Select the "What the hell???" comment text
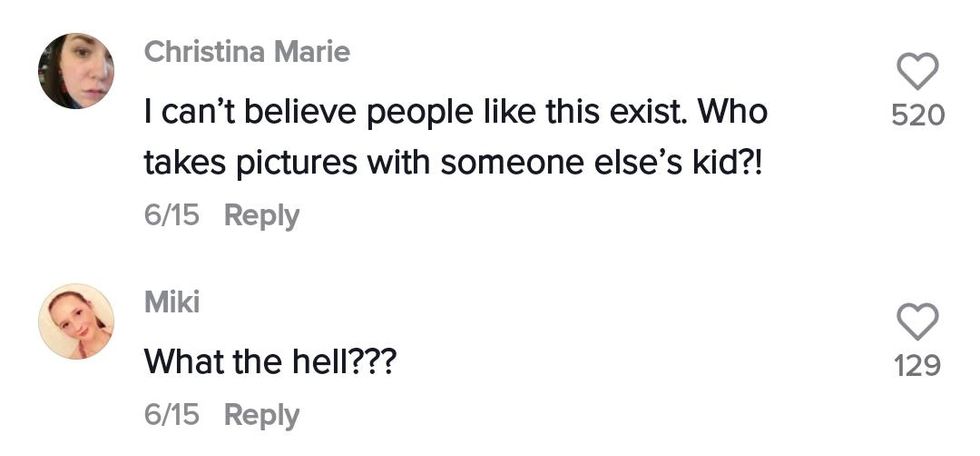This screenshot has width=980, height=456. (x=271, y=360)
